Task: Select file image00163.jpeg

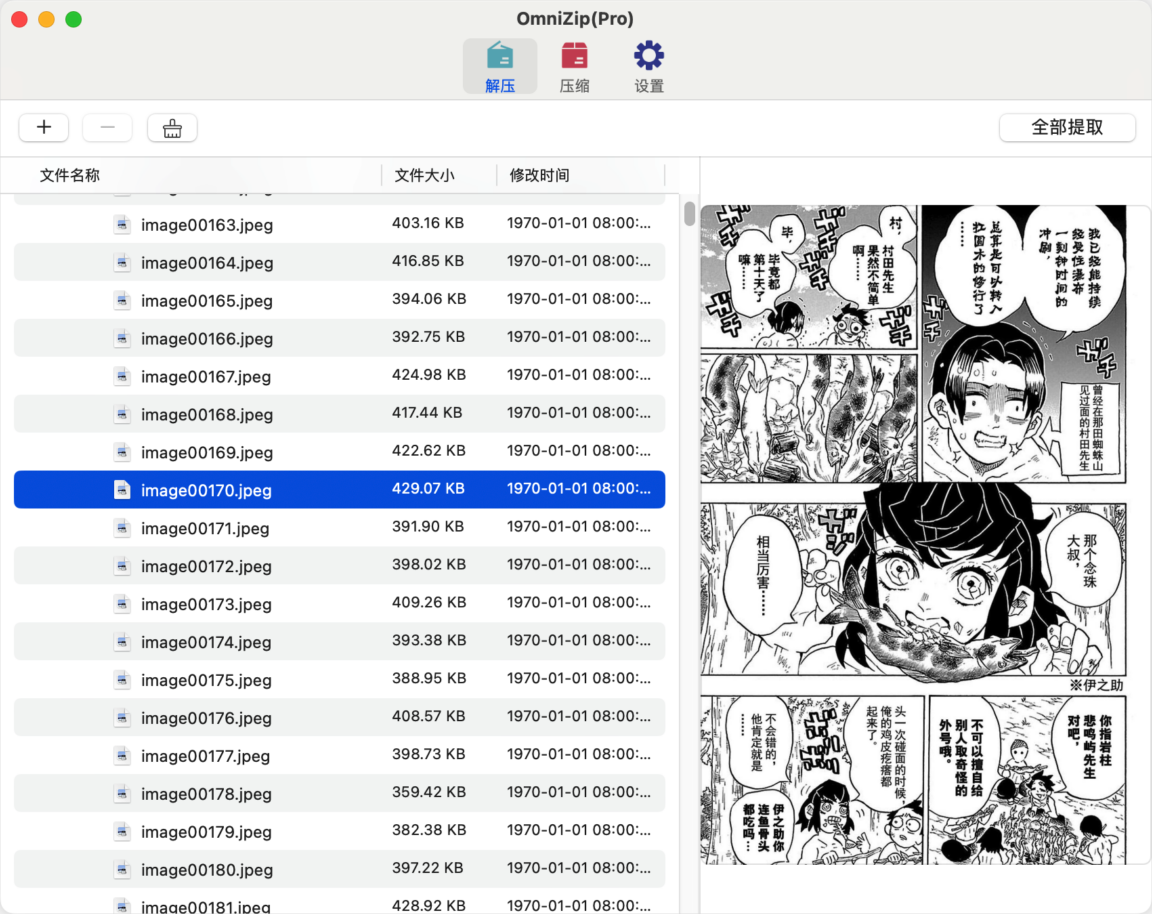Action: coord(339,224)
